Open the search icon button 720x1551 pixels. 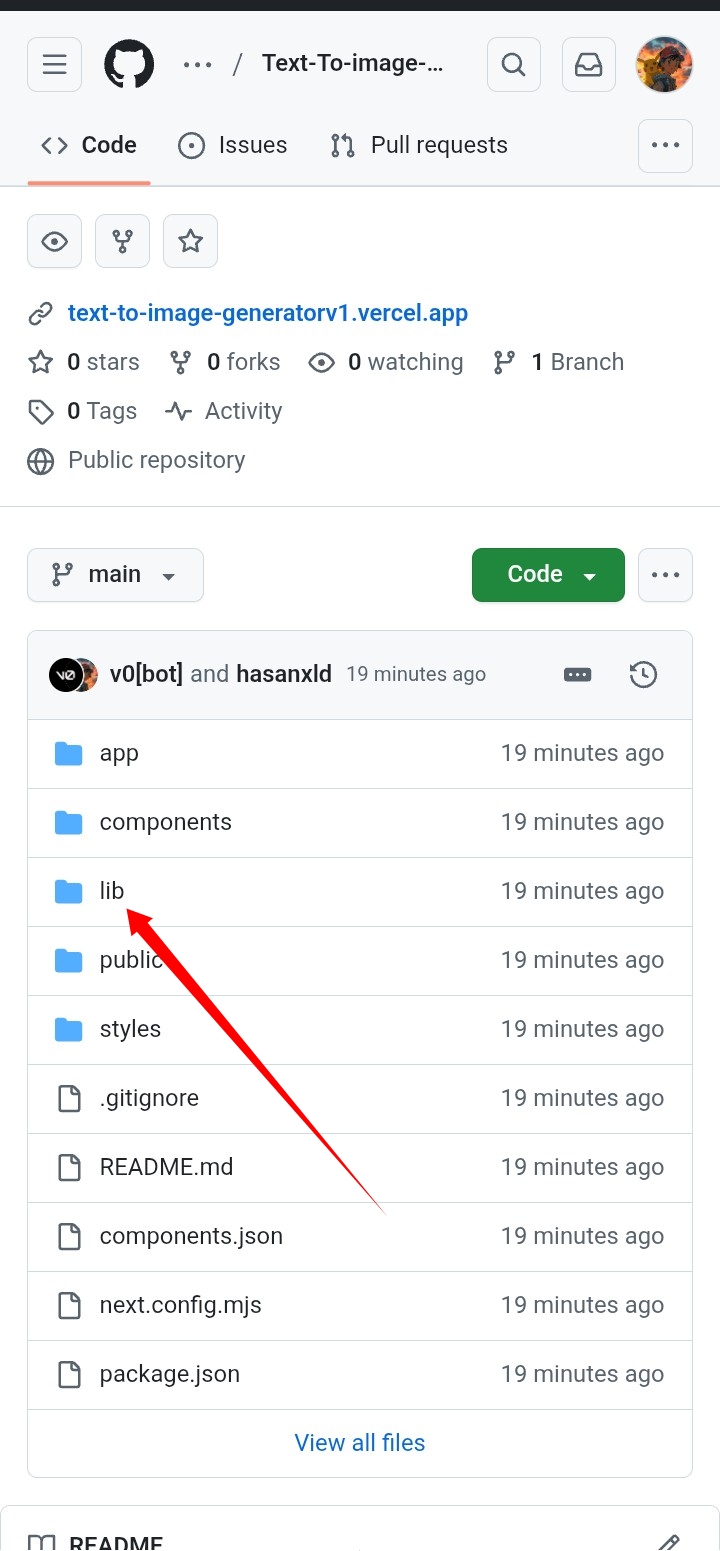pos(513,65)
